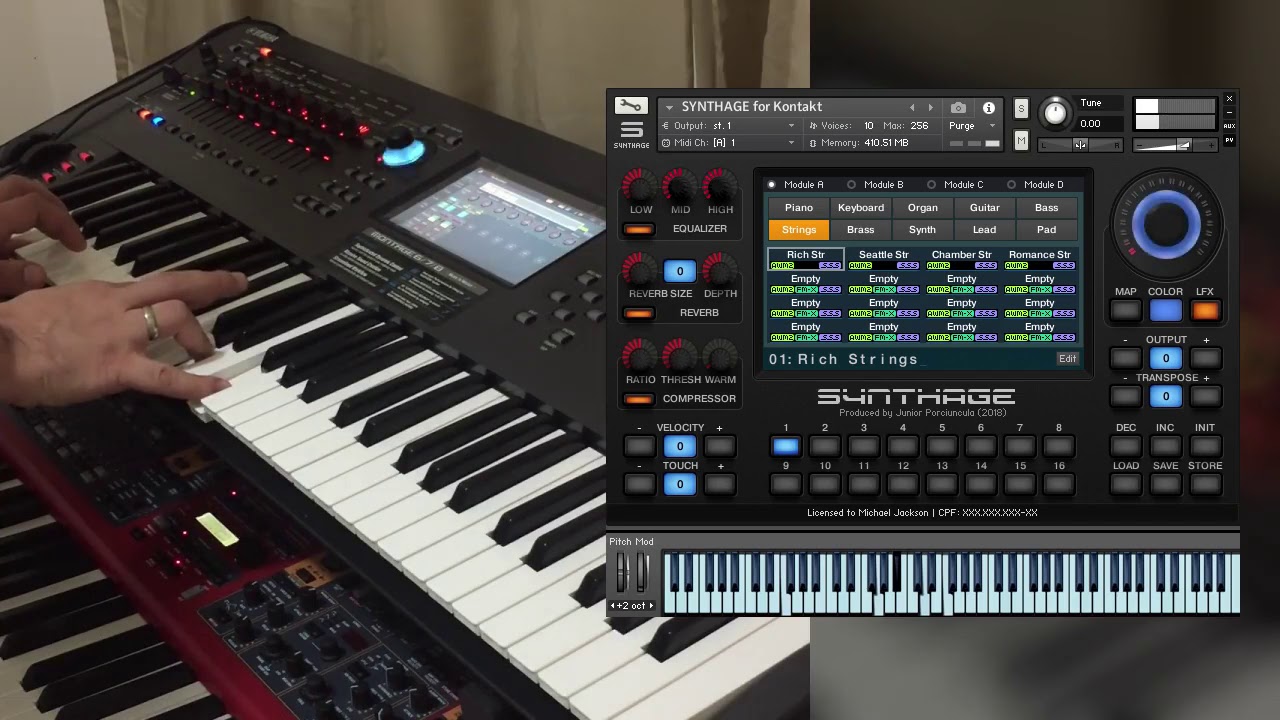Click the camera snapshot icon
Screen dimensions: 1280x720
point(958,108)
